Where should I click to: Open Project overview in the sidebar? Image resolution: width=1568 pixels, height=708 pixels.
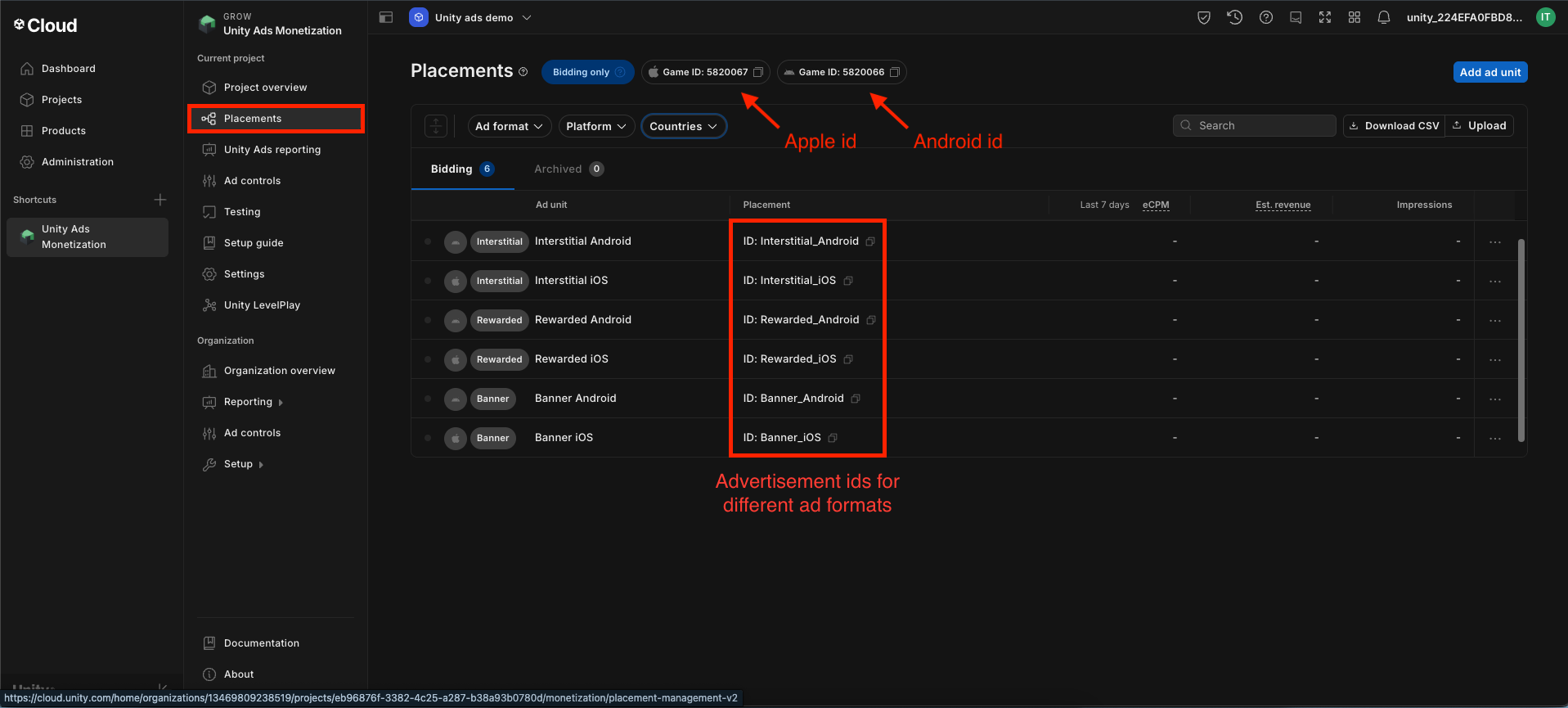click(276, 88)
